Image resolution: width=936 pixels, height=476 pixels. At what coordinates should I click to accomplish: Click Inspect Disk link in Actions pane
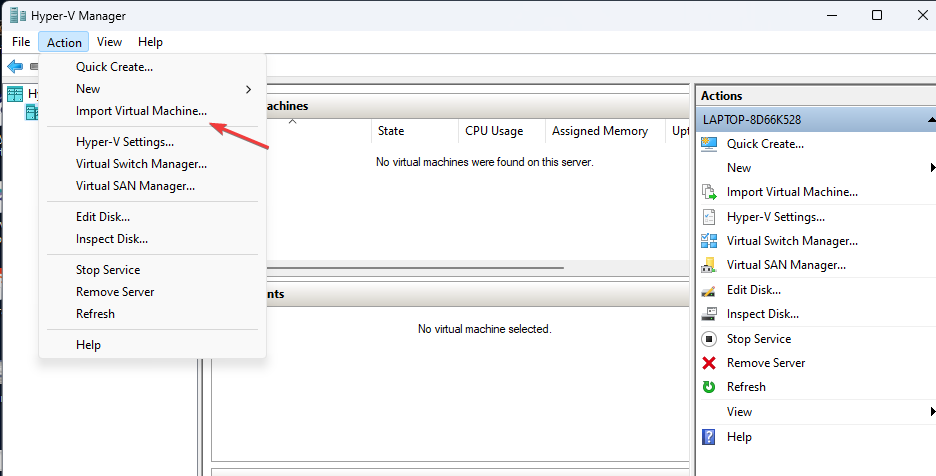point(762,314)
